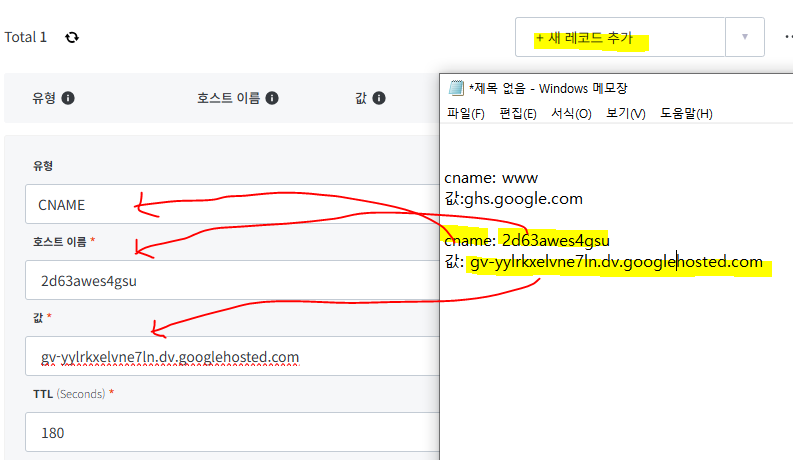Click the 값 input field with googlehosted.com
This screenshot has height=460, width=793.
[233, 356]
